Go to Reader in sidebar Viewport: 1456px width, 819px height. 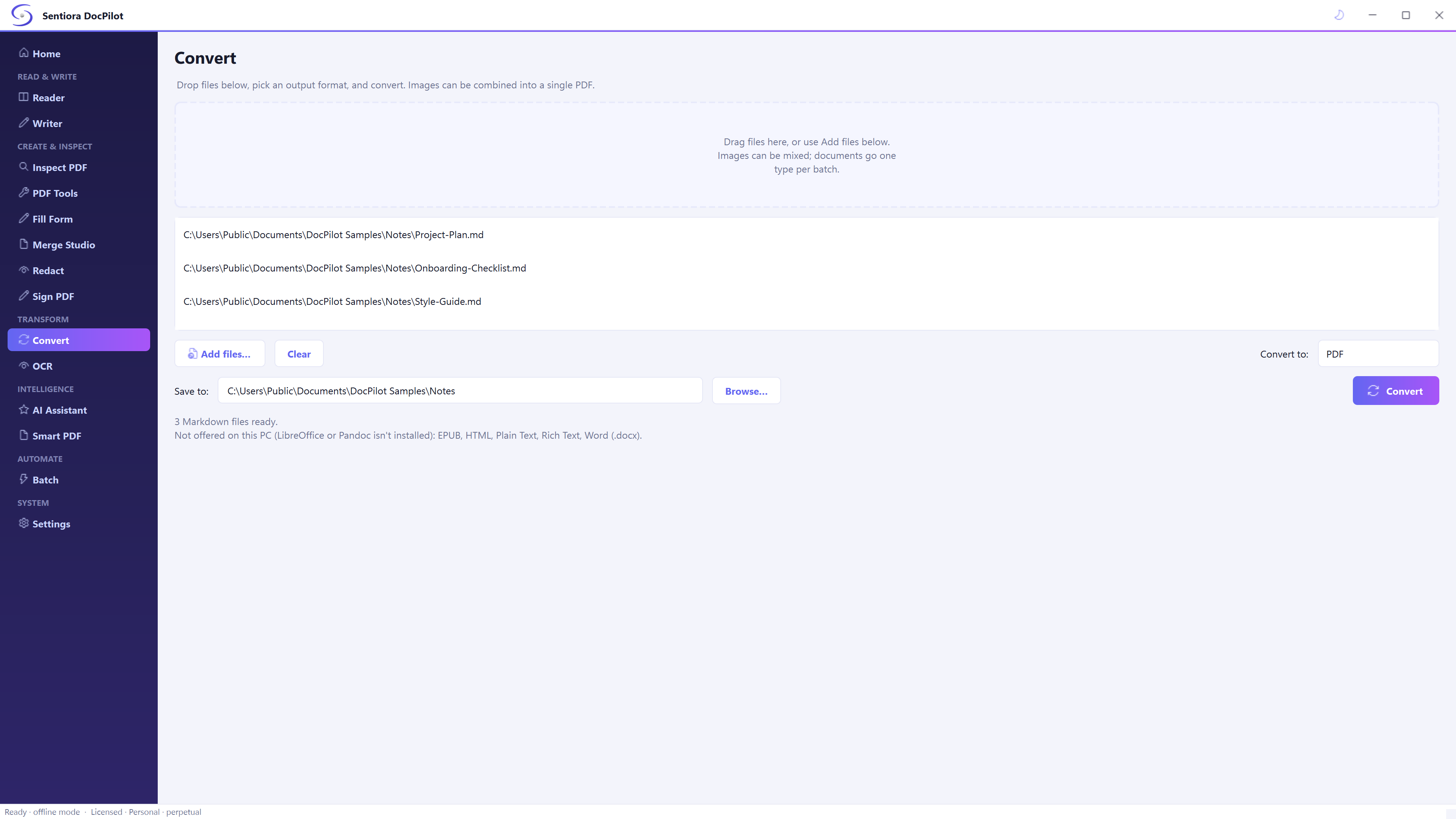tap(78, 98)
